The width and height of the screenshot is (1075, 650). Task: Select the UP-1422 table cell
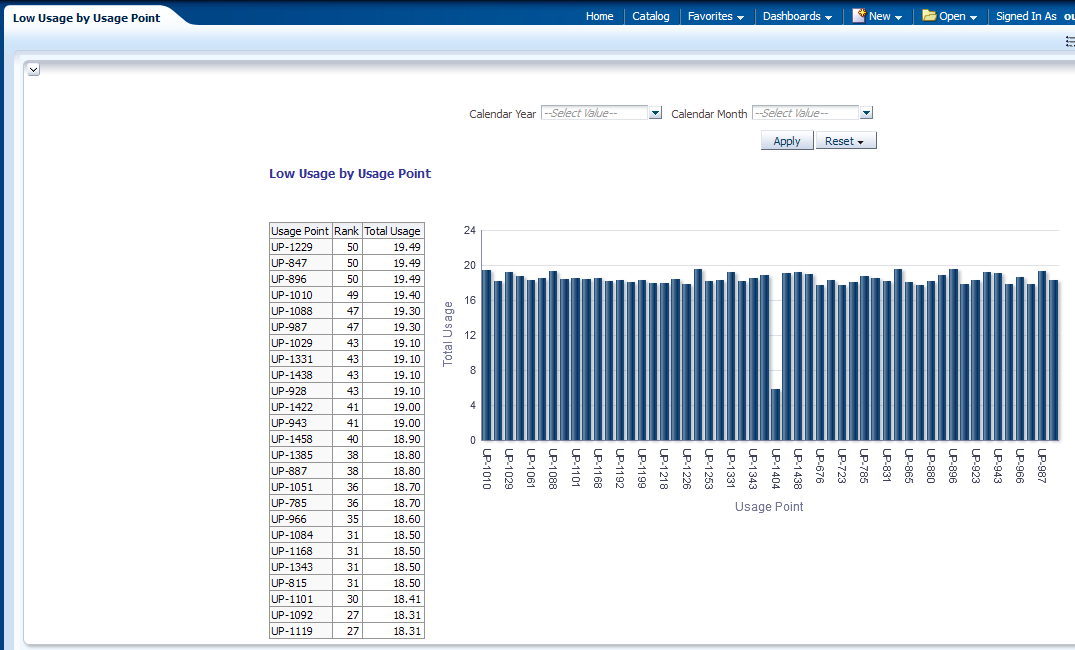point(300,407)
